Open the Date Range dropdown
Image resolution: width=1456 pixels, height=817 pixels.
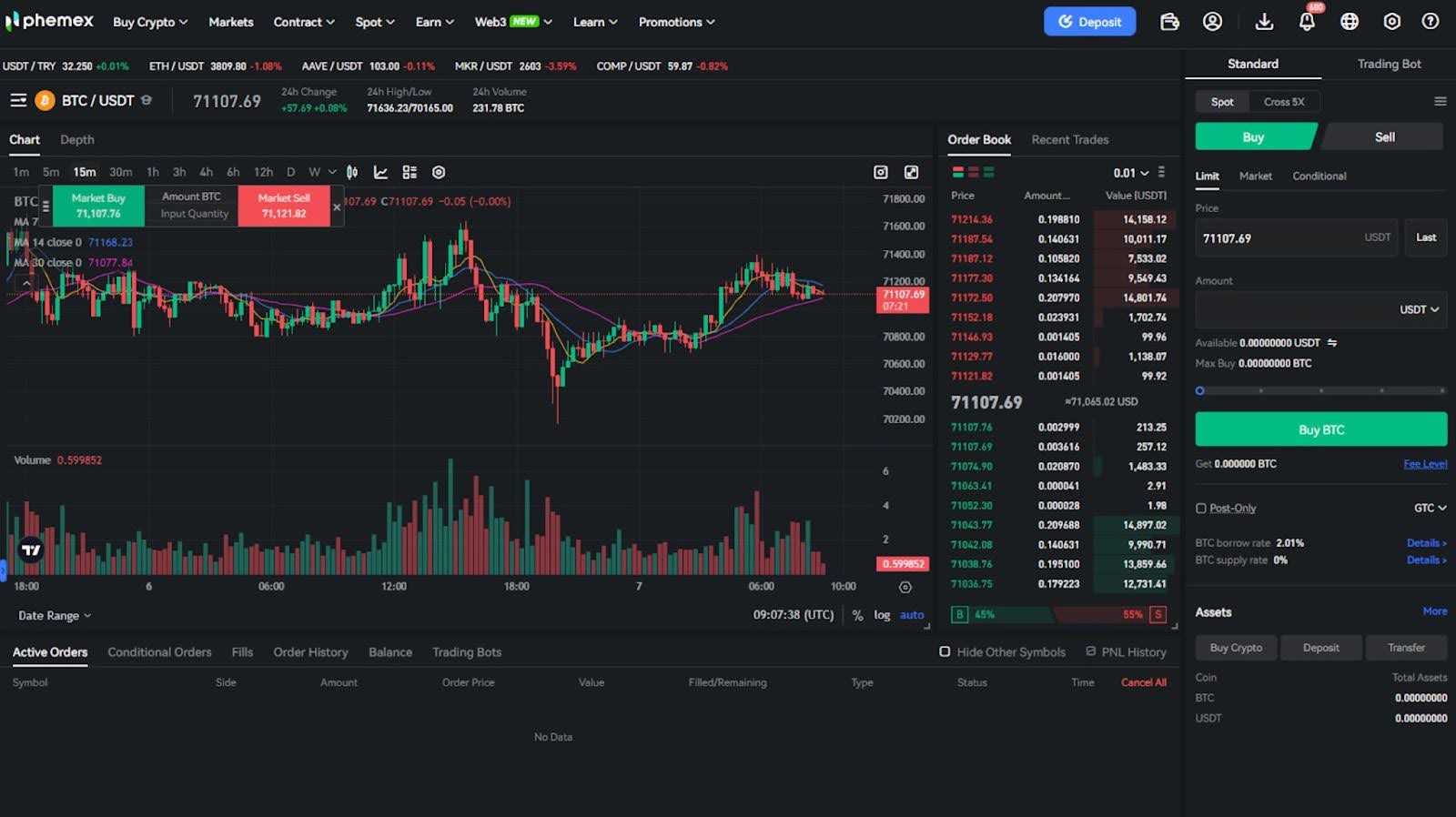pyautogui.click(x=55, y=616)
